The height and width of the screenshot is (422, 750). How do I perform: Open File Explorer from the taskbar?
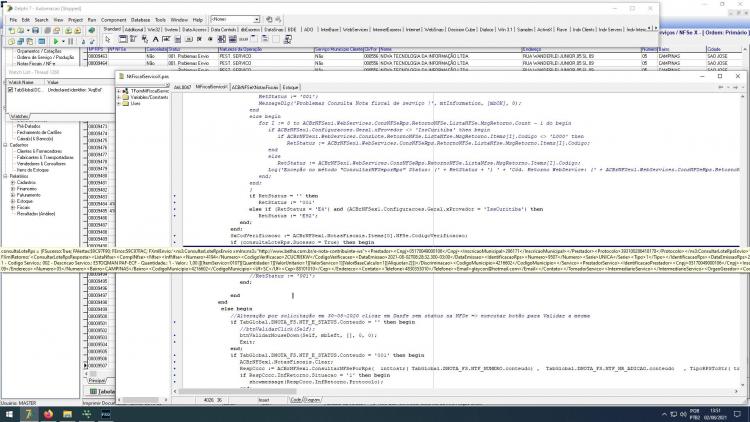(67, 414)
